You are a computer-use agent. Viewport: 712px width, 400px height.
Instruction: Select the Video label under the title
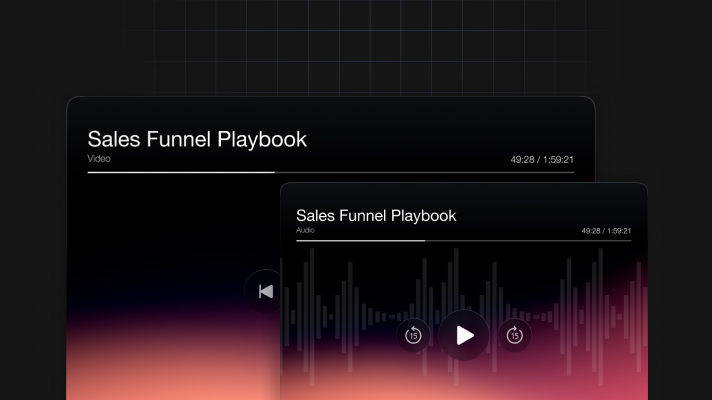(99, 158)
